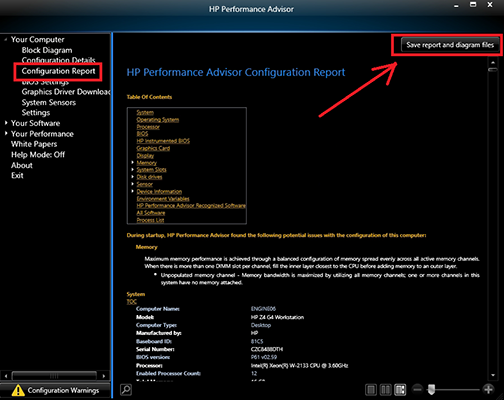The width and height of the screenshot is (504, 400).
Task: Click the zoom in plus icon
Action: [488, 389]
